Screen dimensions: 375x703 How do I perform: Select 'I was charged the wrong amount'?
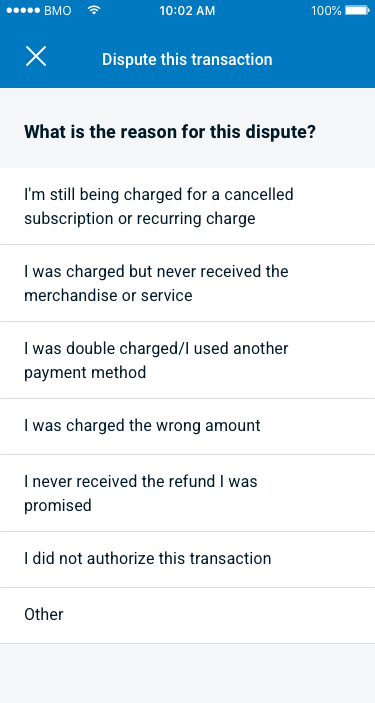point(188,426)
